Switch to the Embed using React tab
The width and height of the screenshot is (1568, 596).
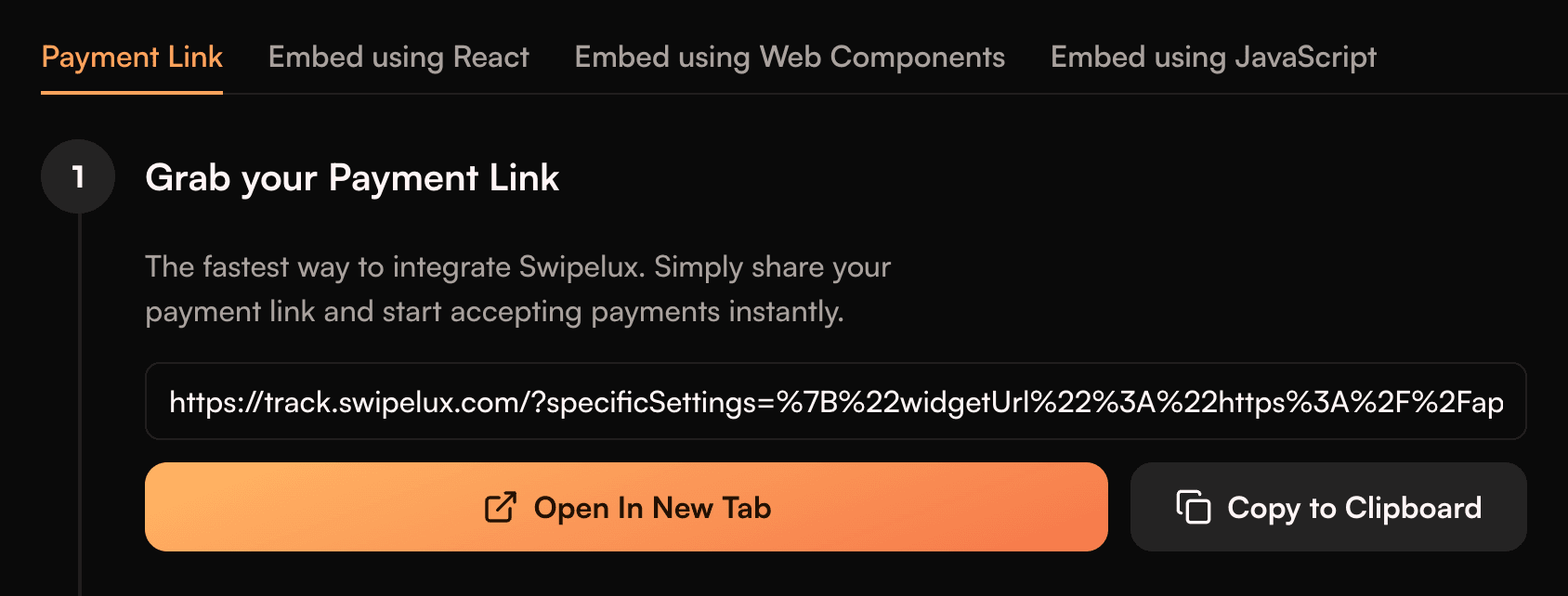[398, 57]
